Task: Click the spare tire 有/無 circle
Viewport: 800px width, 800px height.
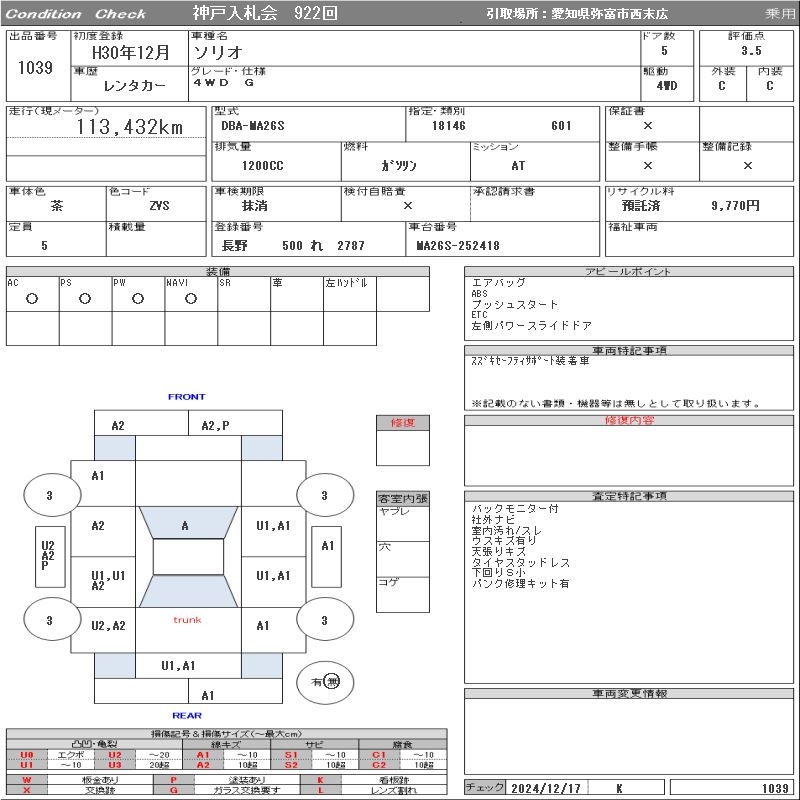Action: 326,681
